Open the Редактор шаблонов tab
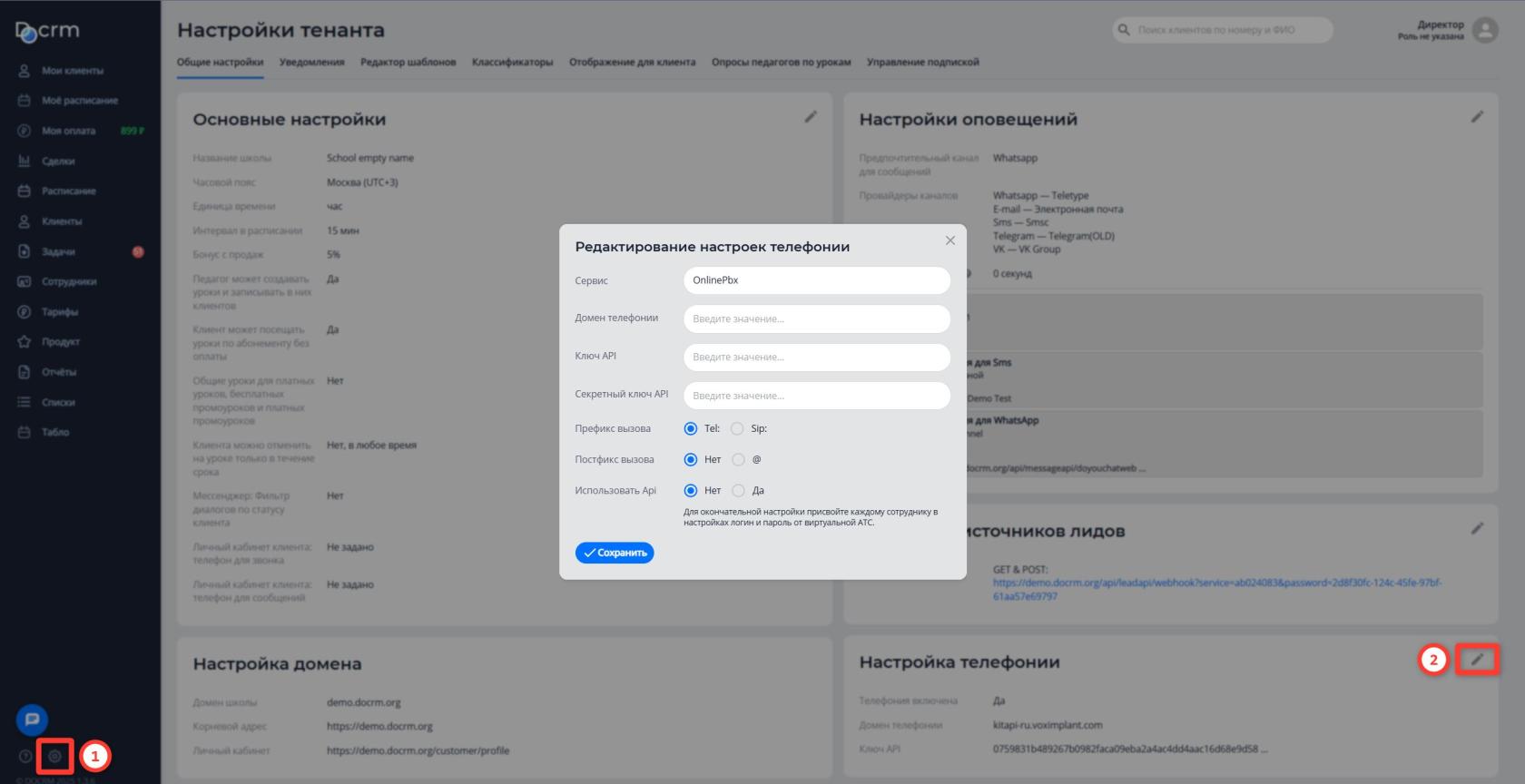This screenshot has height=784, width=1525. pos(408,63)
